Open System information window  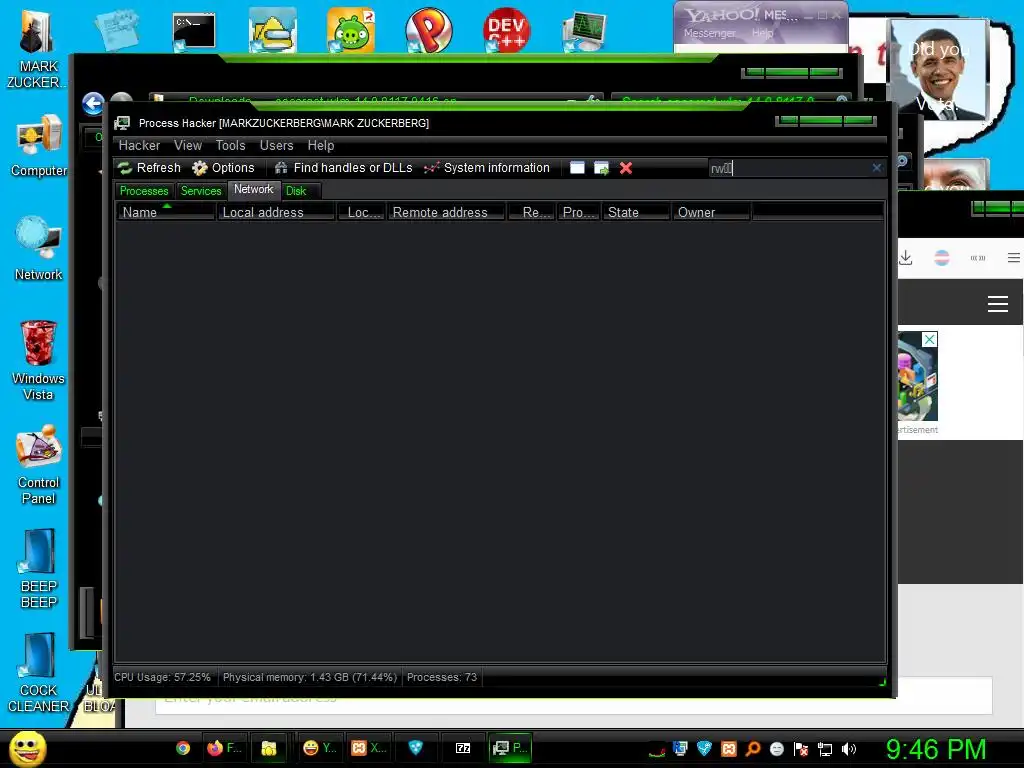tap(487, 168)
